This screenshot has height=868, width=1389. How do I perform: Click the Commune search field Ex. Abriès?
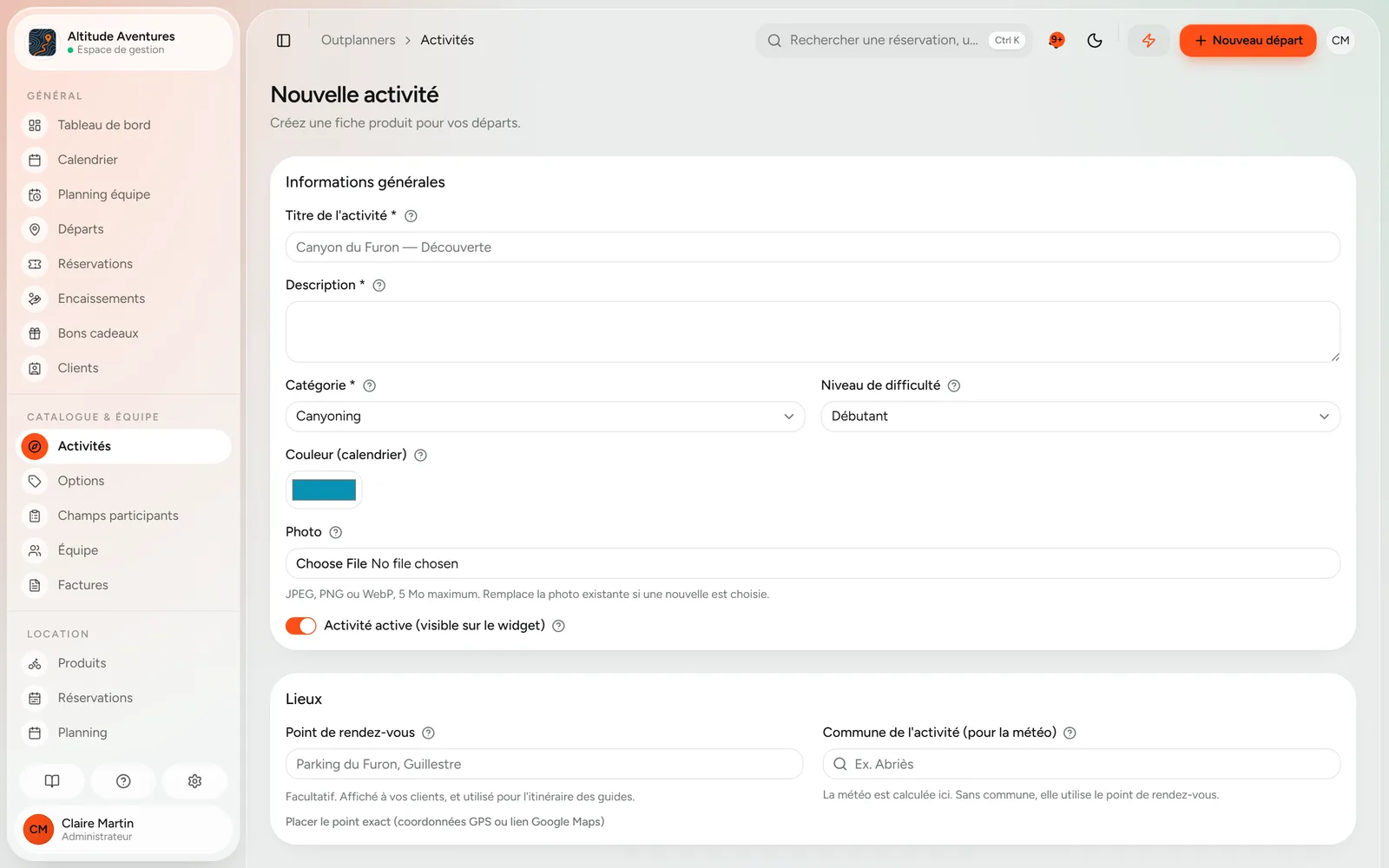(x=1082, y=764)
